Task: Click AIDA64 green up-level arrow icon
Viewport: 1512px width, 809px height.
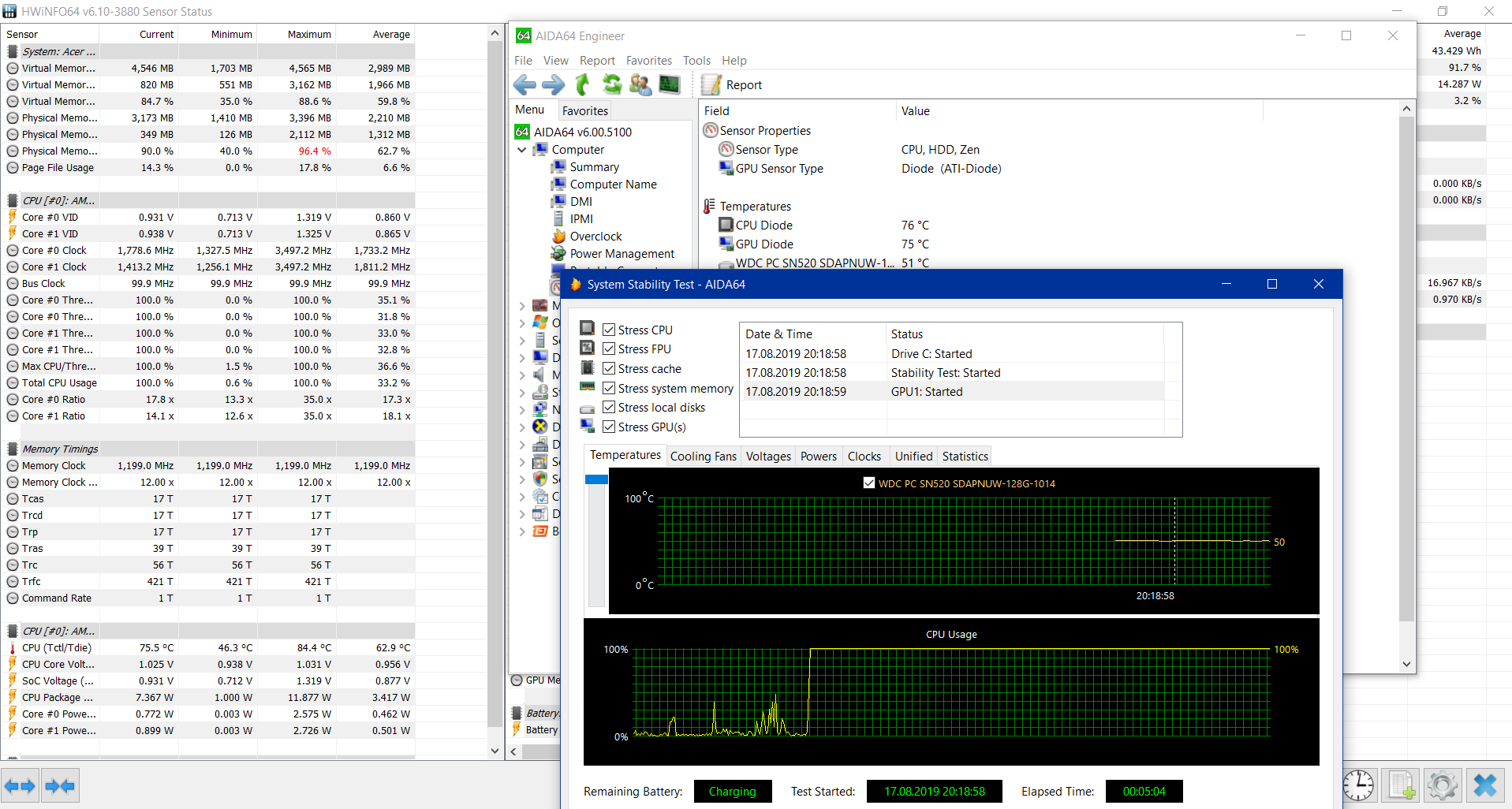Action: [x=582, y=84]
